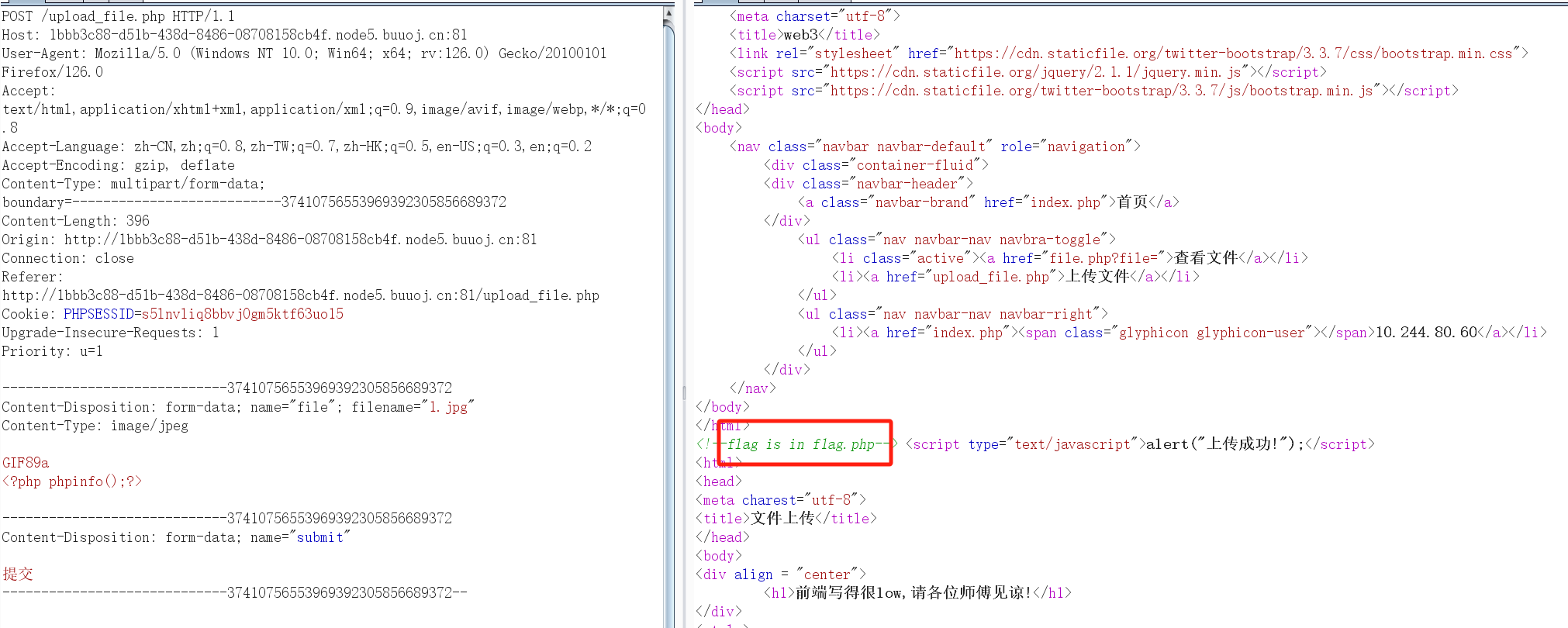Click the Origin header line
Screen dimensions: 1568x628
pos(269,240)
